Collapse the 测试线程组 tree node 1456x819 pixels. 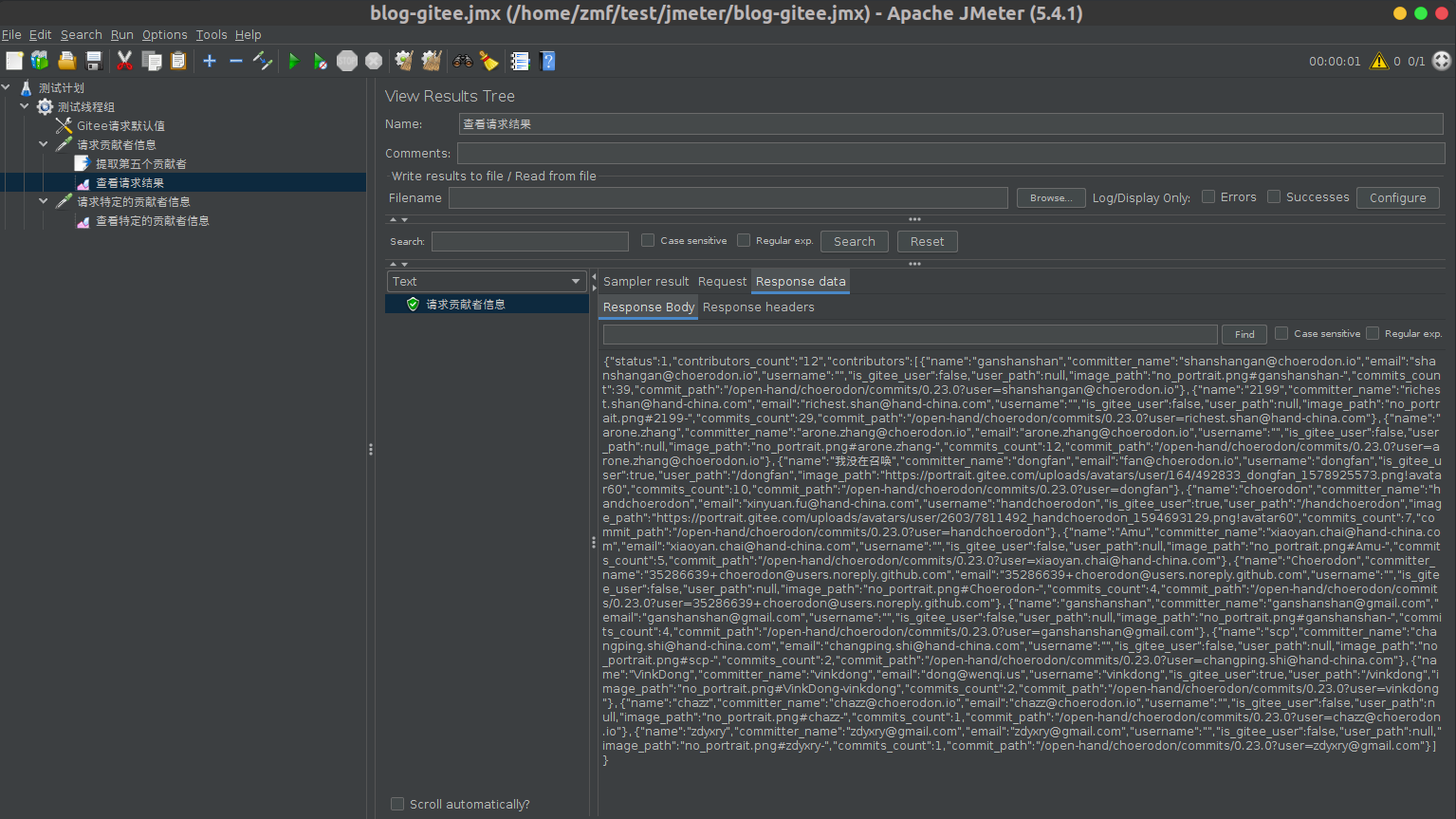point(25,106)
